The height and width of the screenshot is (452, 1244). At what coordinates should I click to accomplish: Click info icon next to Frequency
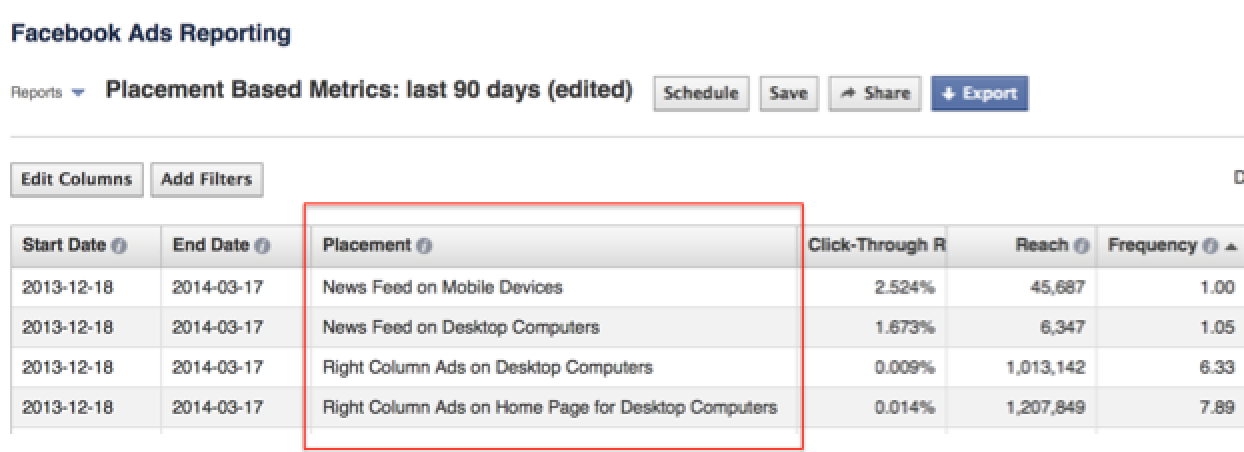point(1209,246)
